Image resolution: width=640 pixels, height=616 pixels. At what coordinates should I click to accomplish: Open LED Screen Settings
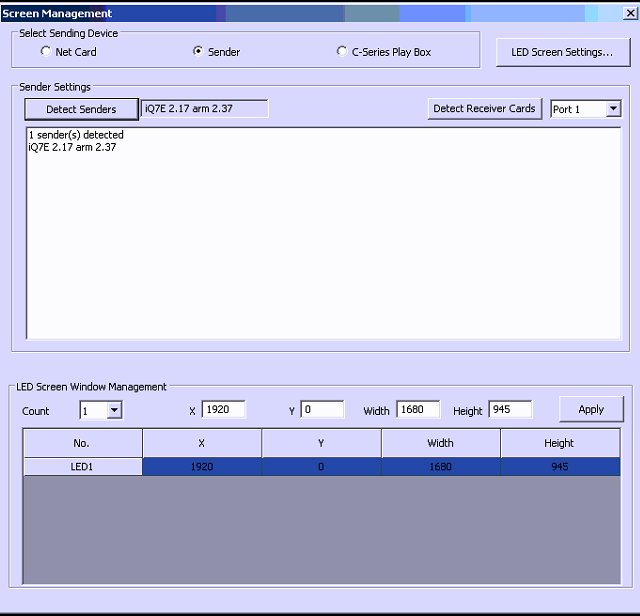click(x=562, y=52)
